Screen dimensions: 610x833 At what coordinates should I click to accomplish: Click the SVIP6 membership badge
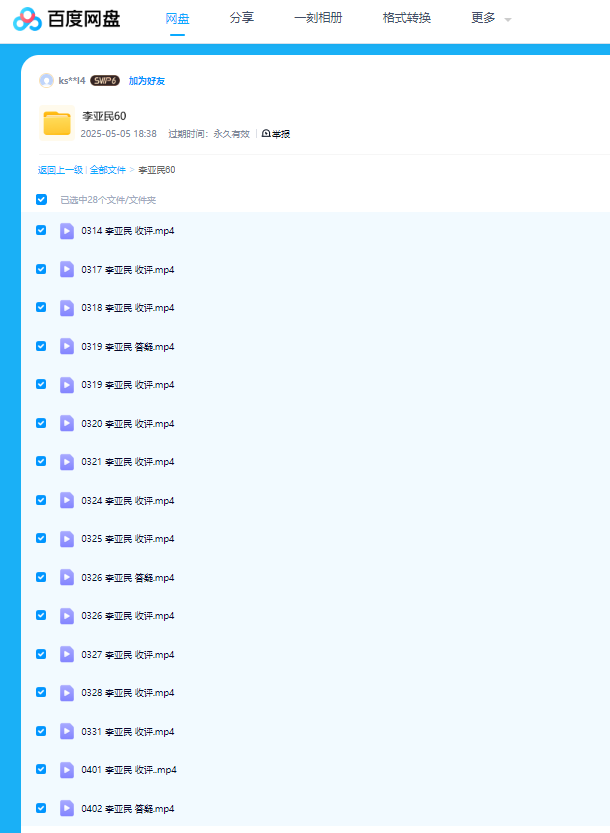(105, 80)
